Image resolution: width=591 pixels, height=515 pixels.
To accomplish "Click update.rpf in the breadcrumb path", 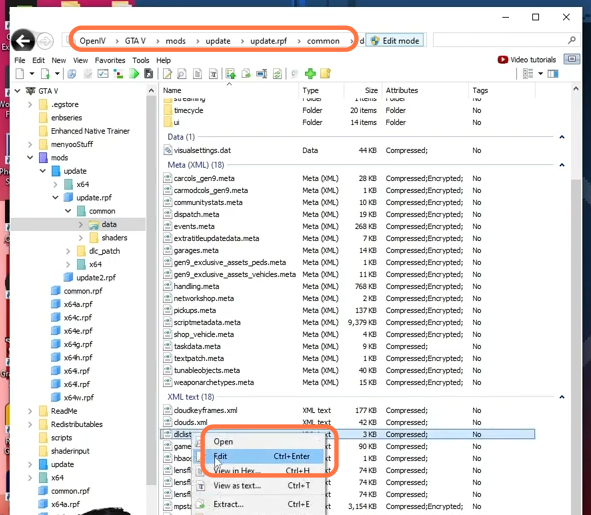I will 268,41.
